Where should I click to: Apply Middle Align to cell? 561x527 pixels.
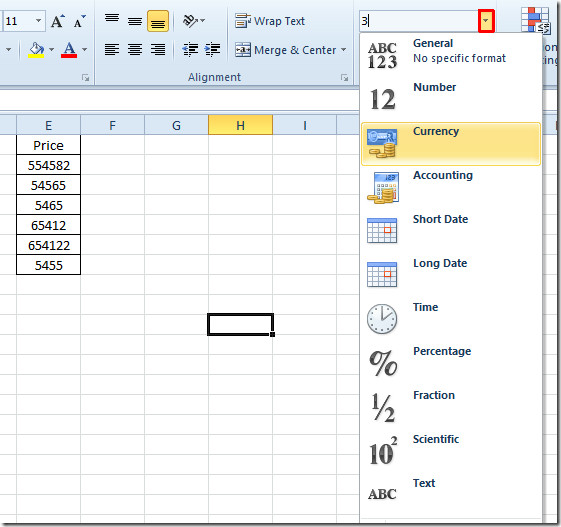[135, 21]
